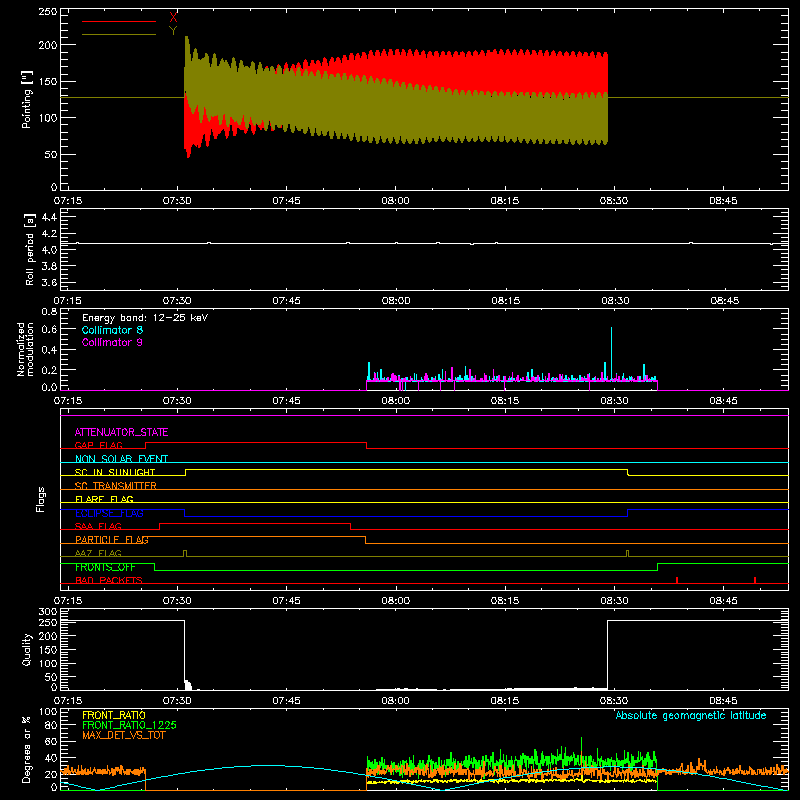The height and width of the screenshot is (800, 800).
Task: Click the GAP_FLAG label
Action: 98,445
